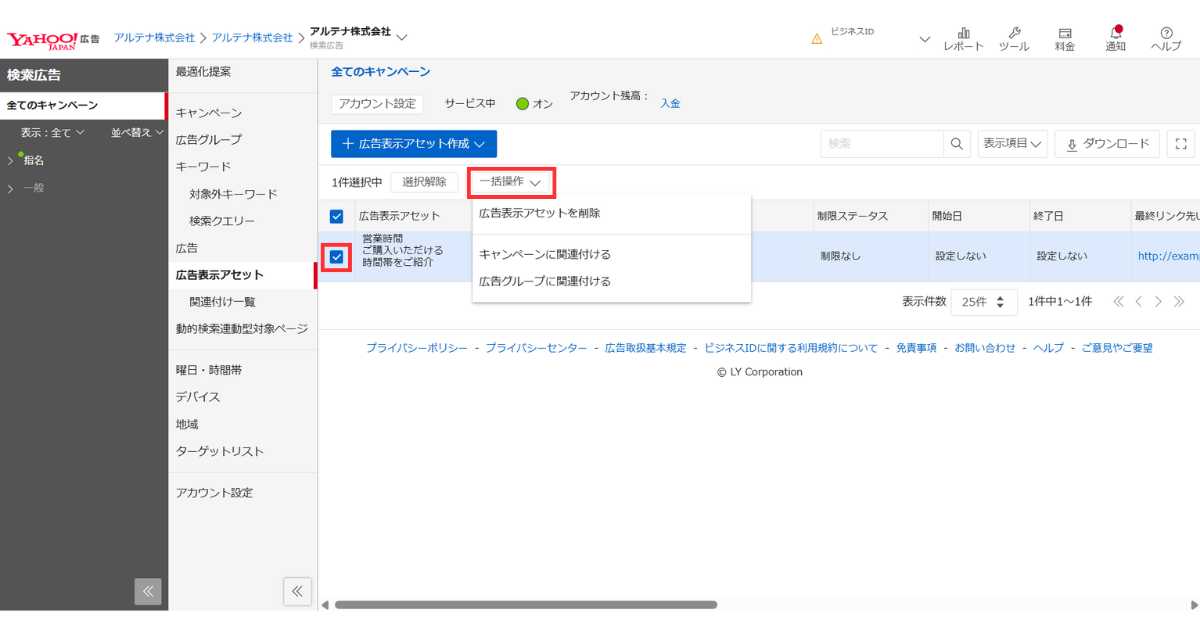Go to last page of results

point(1179,301)
